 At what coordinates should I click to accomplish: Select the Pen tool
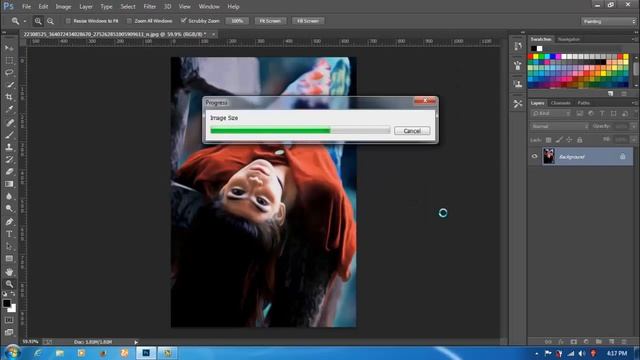[x=9, y=222]
